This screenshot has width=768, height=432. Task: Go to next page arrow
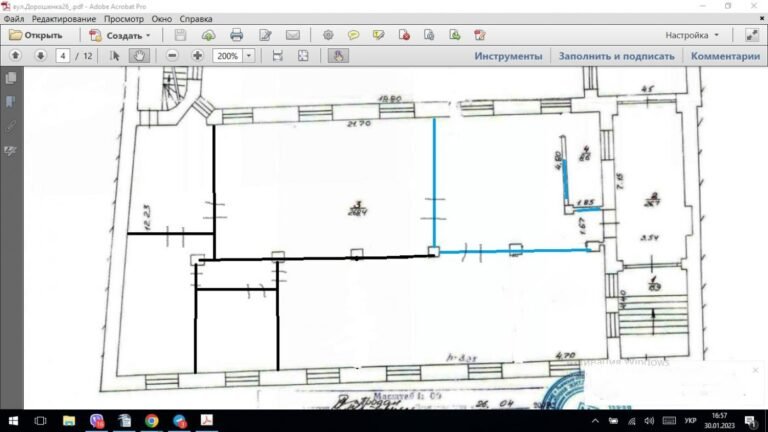coord(41,55)
